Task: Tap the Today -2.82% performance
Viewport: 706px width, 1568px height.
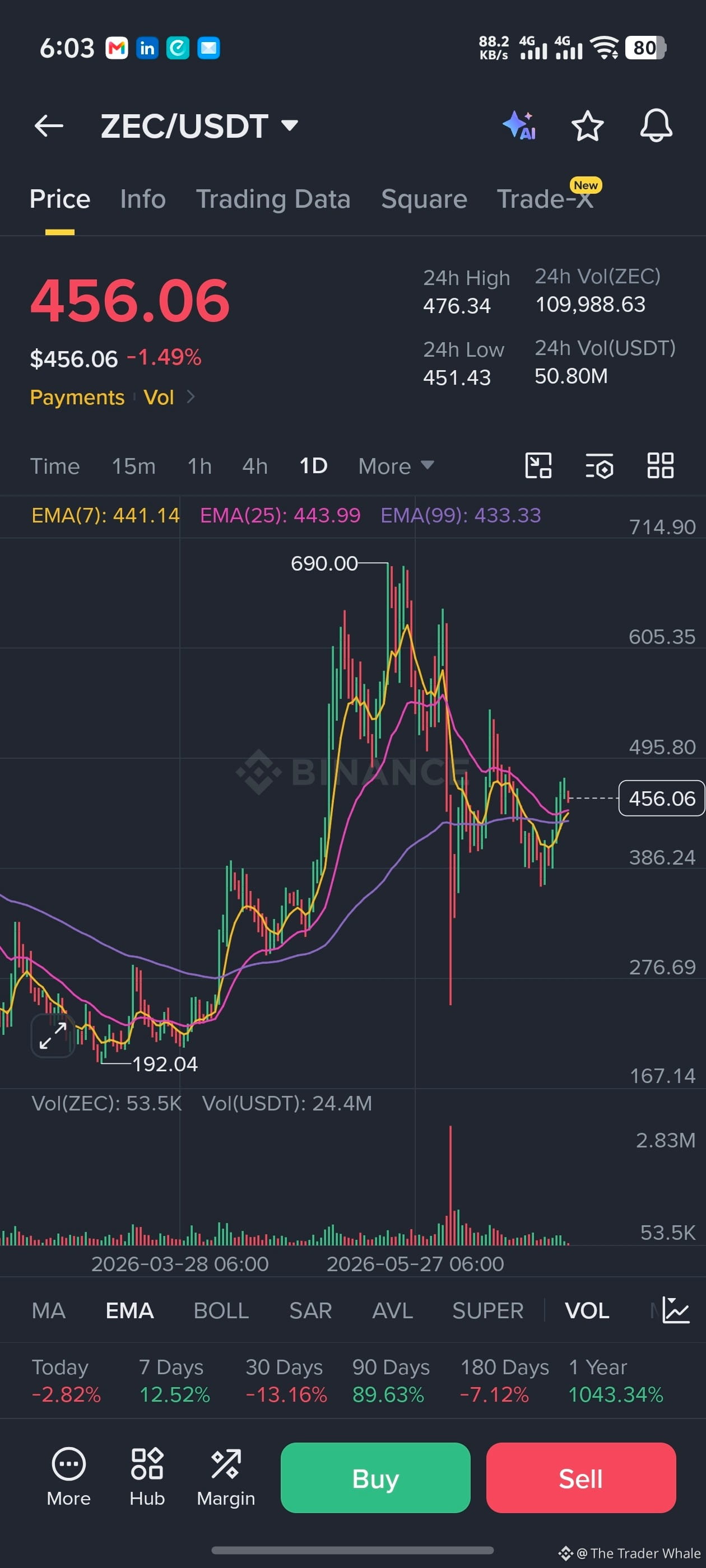Action: 66,1381
